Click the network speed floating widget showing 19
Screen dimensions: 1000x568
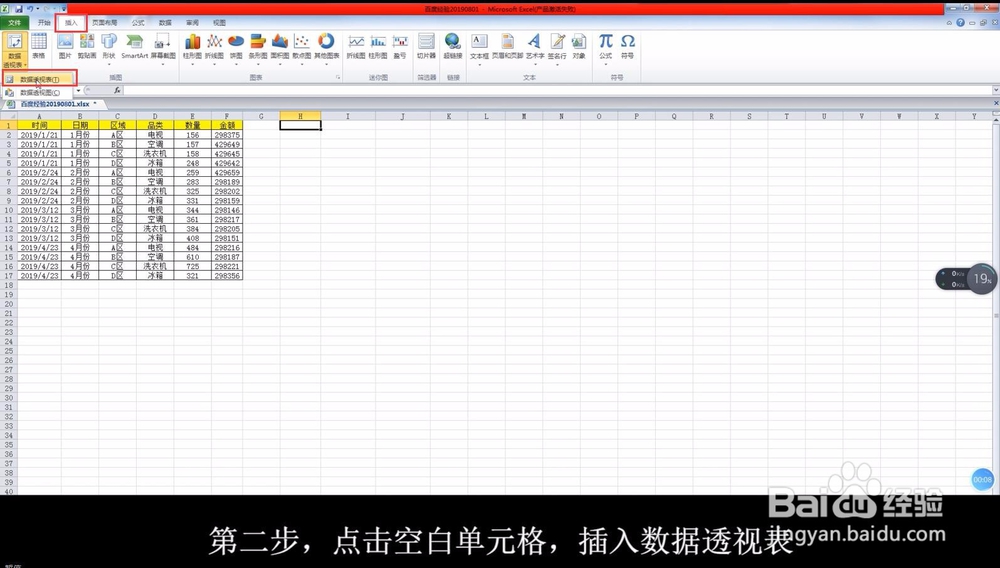[x=966, y=279]
